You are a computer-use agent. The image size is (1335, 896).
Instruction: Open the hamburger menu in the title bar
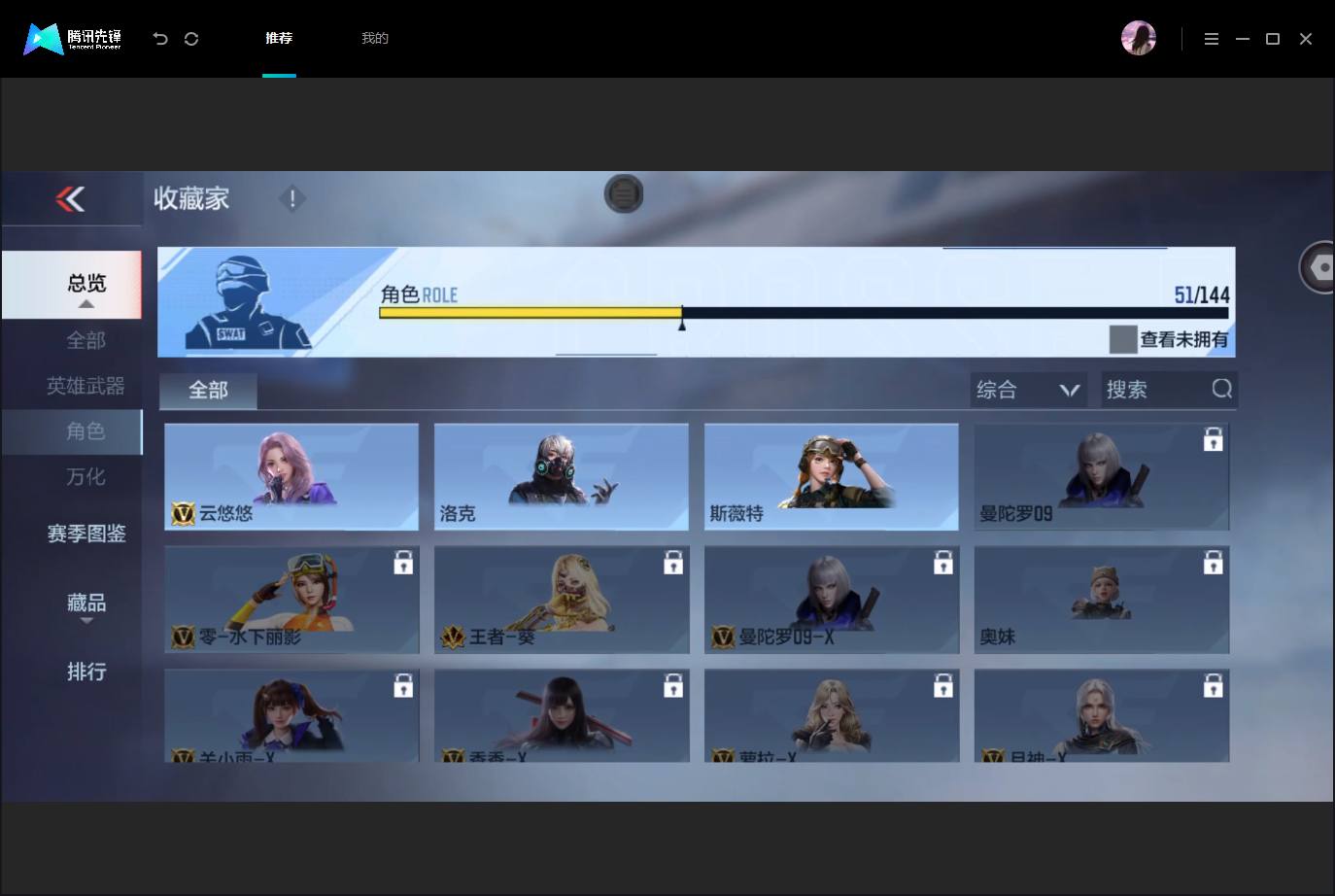(1212, 39)
